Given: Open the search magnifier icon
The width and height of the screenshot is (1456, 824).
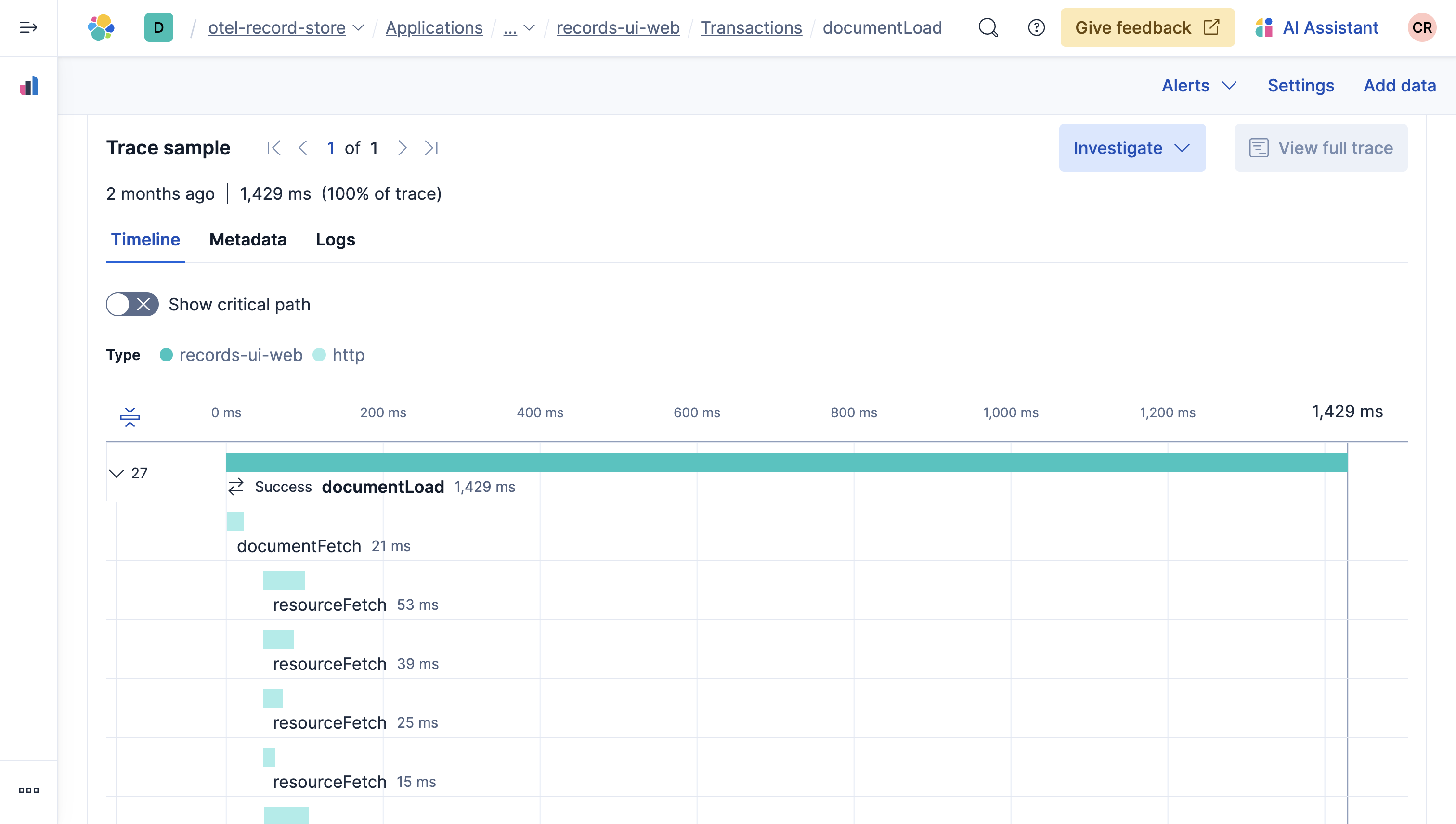Looking at the screenshot, I should [988, 27].
